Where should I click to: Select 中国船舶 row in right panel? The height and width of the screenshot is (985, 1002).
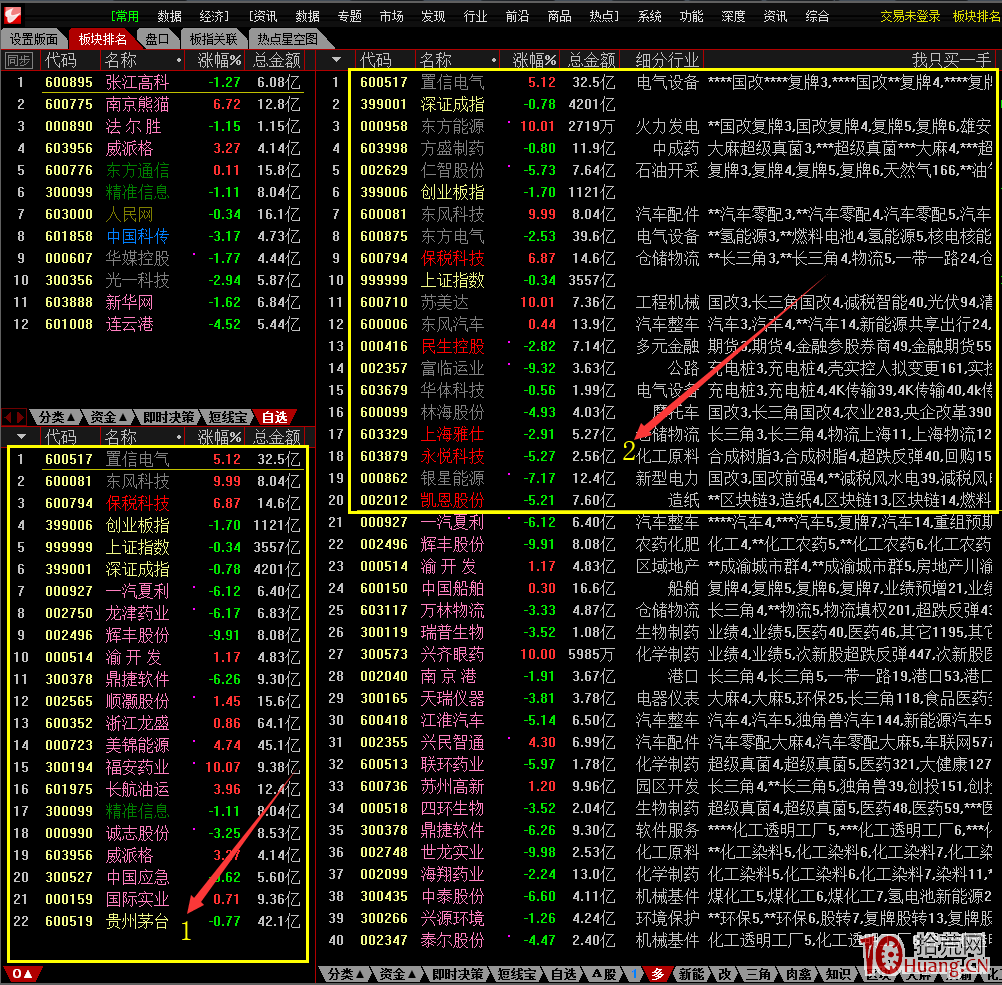click(x=658, y=588)
